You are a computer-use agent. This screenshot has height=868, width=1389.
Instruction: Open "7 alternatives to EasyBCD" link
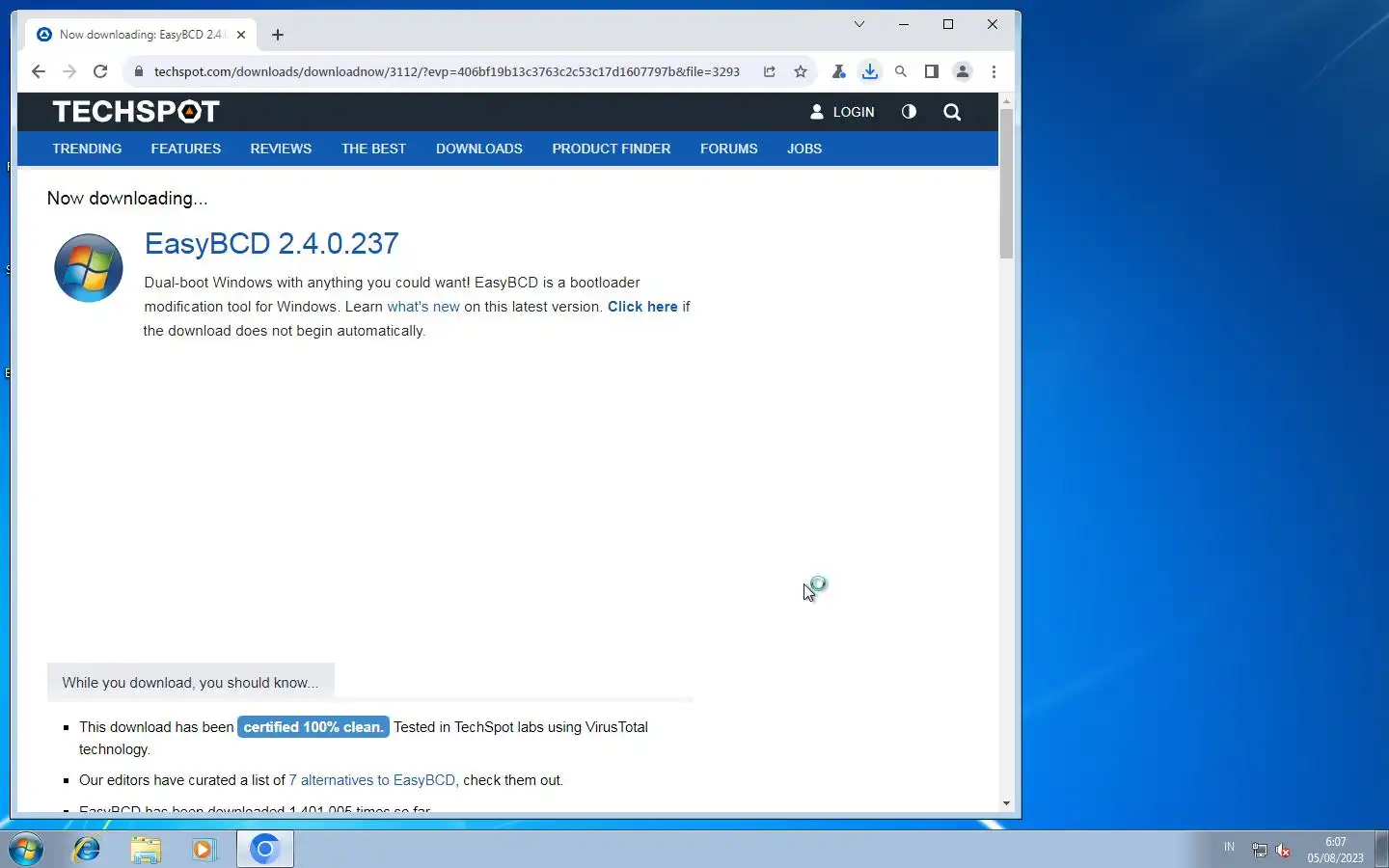(372, 780)
